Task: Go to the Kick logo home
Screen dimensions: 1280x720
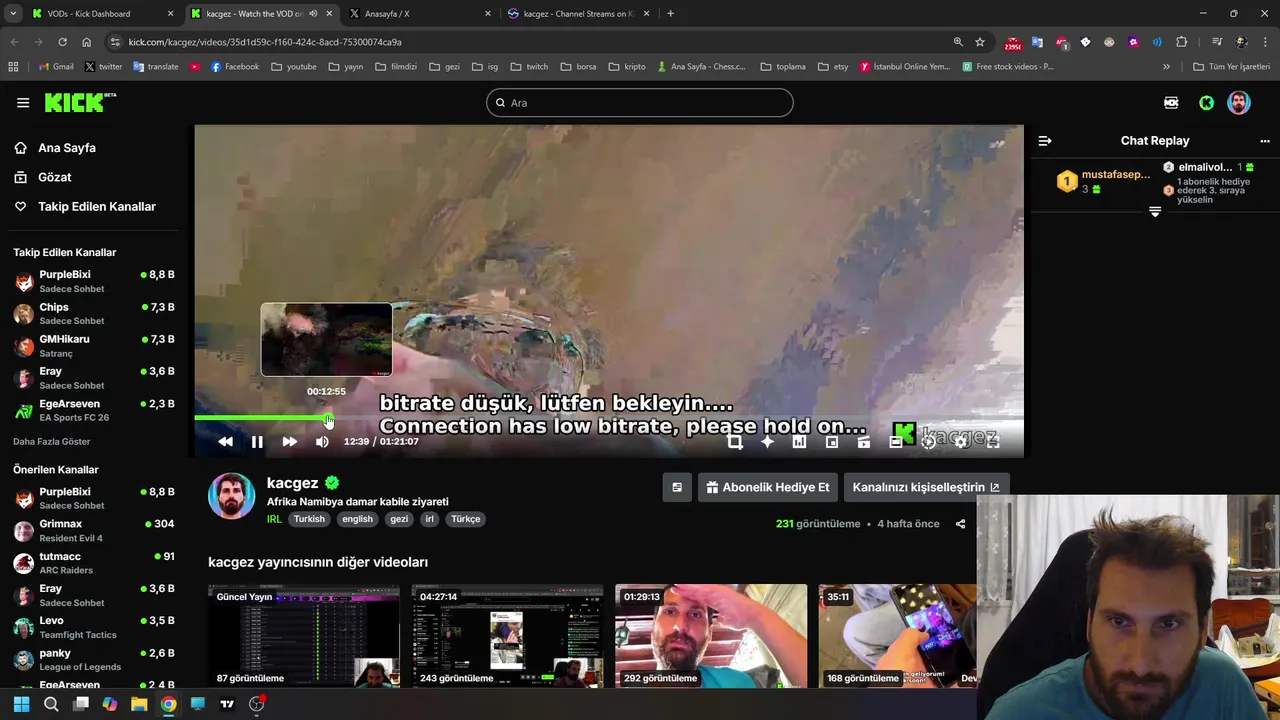Action: point(80,102)
